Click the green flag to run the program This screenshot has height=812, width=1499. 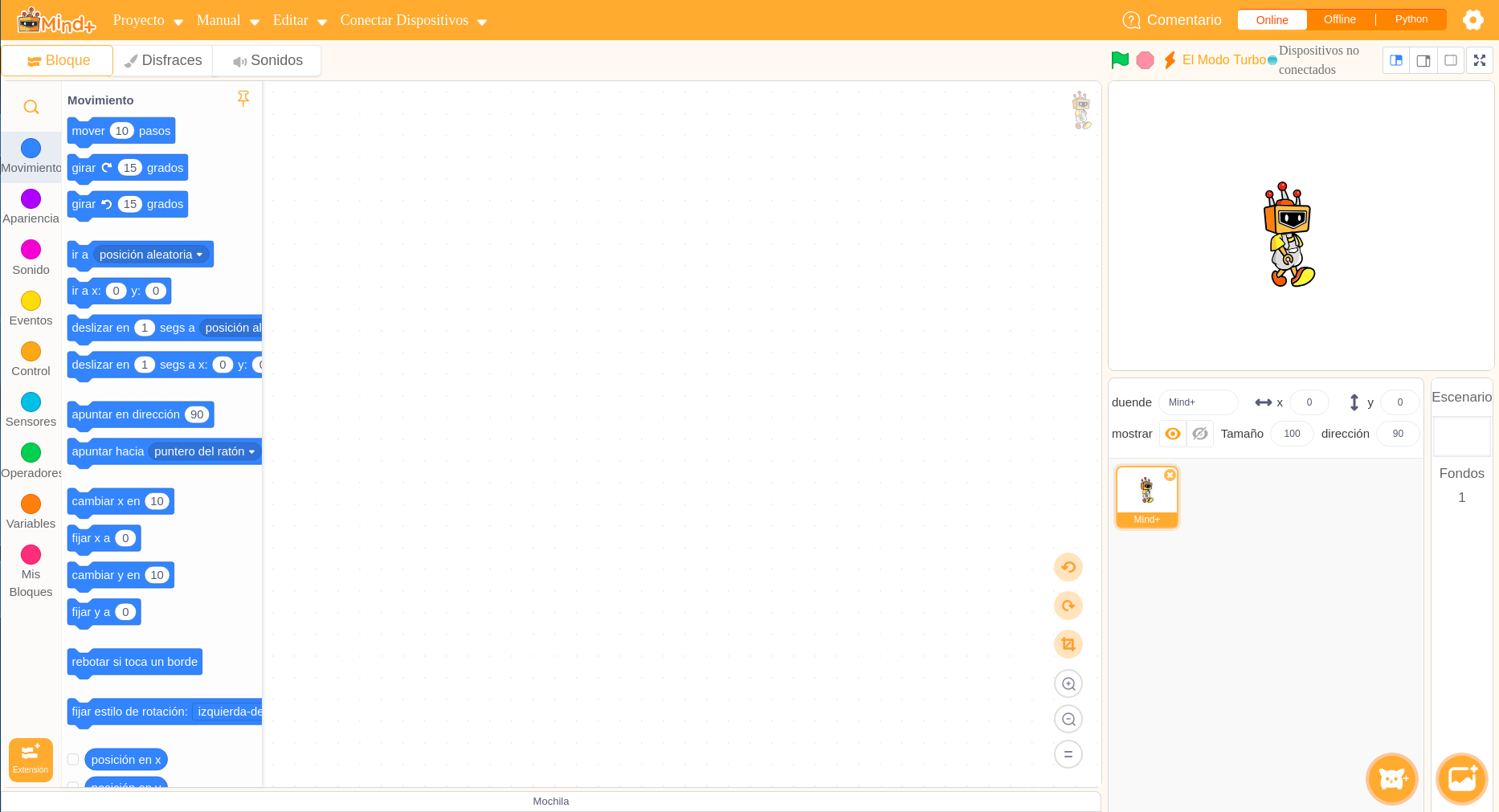[x=1120, y=60]
